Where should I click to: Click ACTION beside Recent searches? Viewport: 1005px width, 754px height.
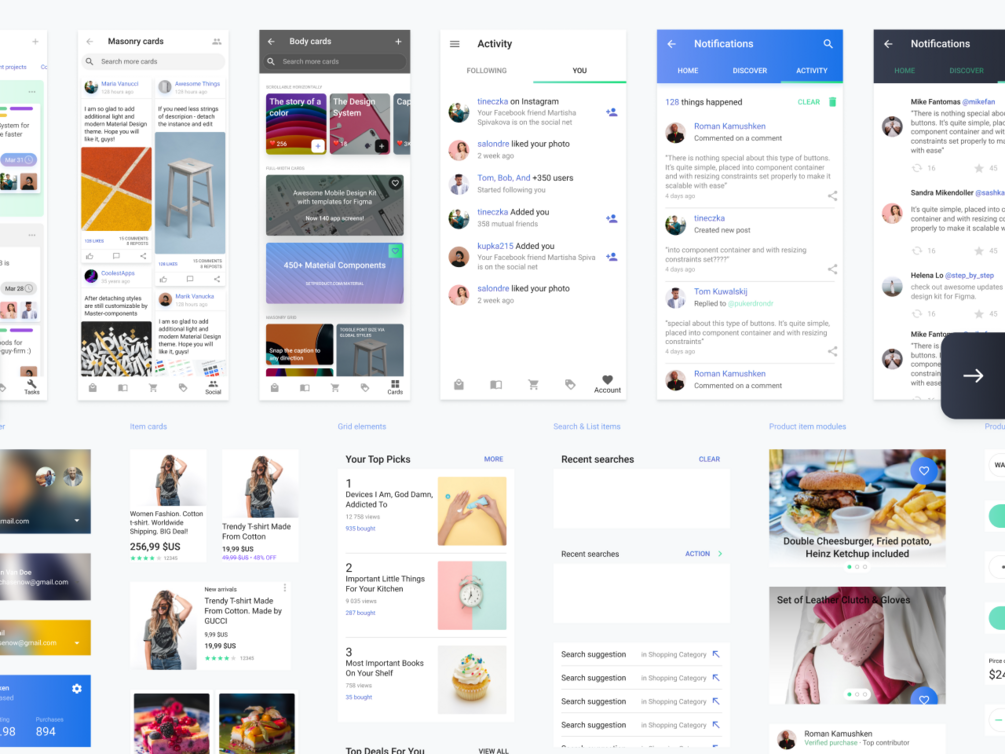tap(697, 553)
